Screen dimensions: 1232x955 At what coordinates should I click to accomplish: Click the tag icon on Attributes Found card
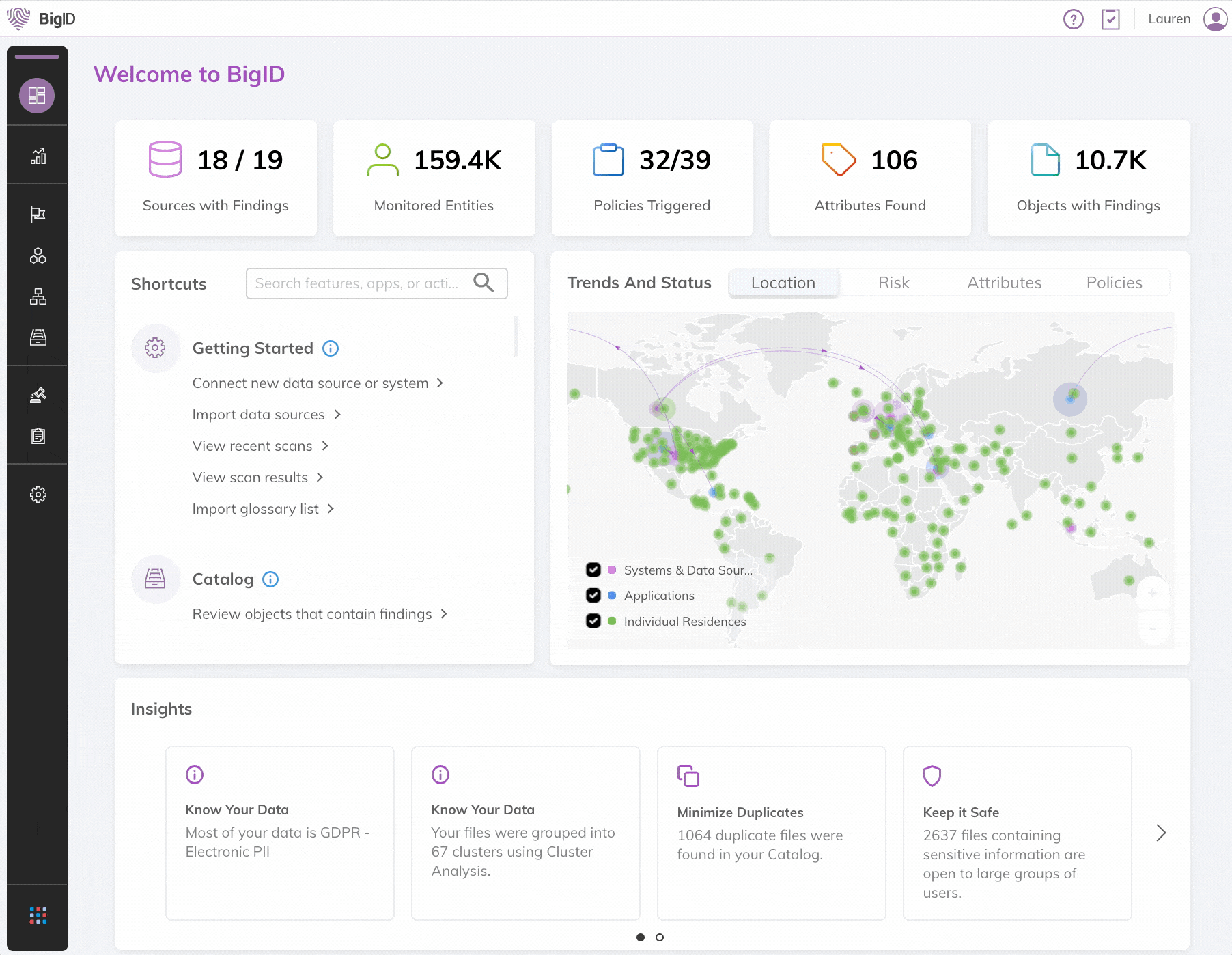click(839, 160)
